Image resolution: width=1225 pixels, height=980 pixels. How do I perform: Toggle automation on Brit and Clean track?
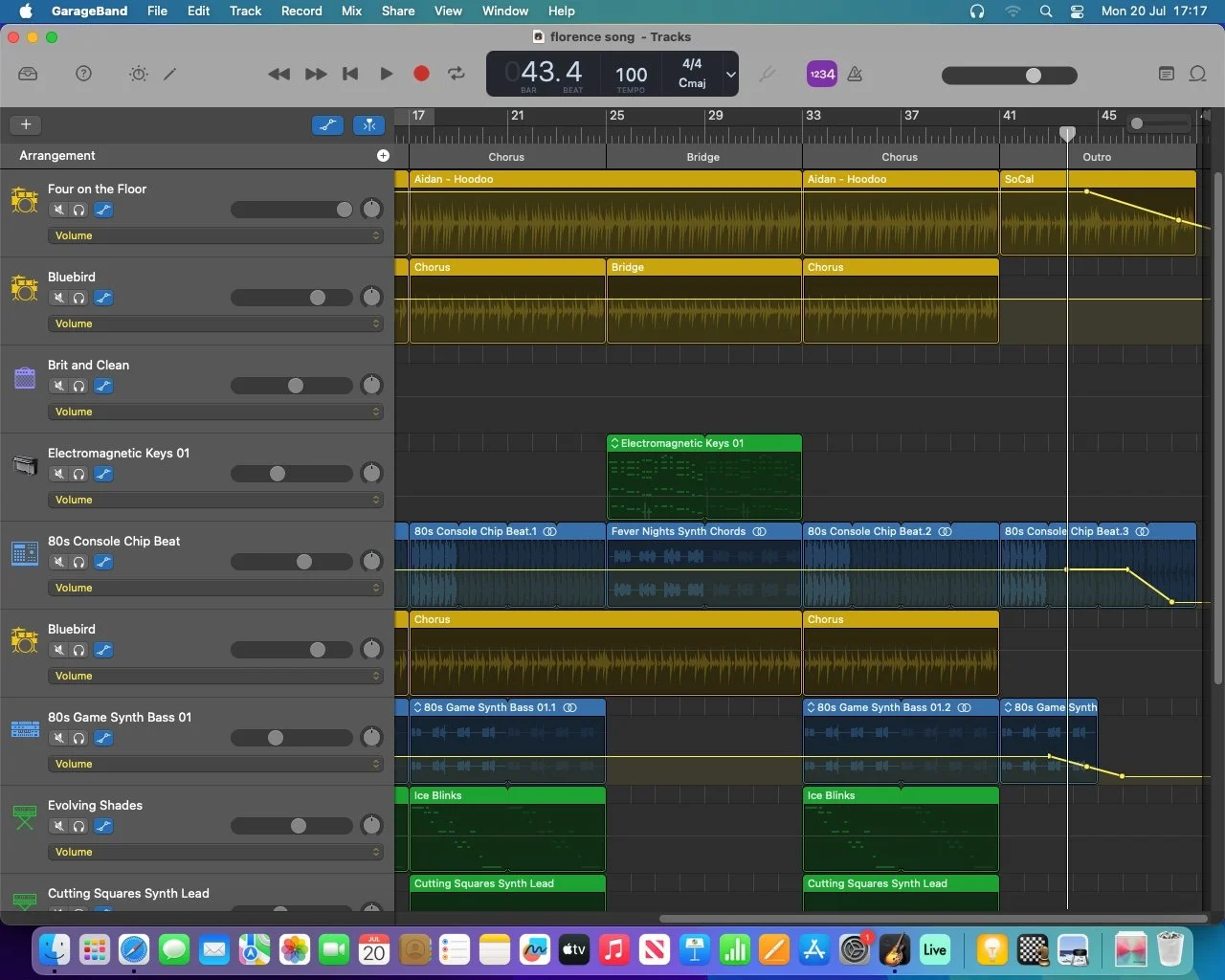[103, 386]
